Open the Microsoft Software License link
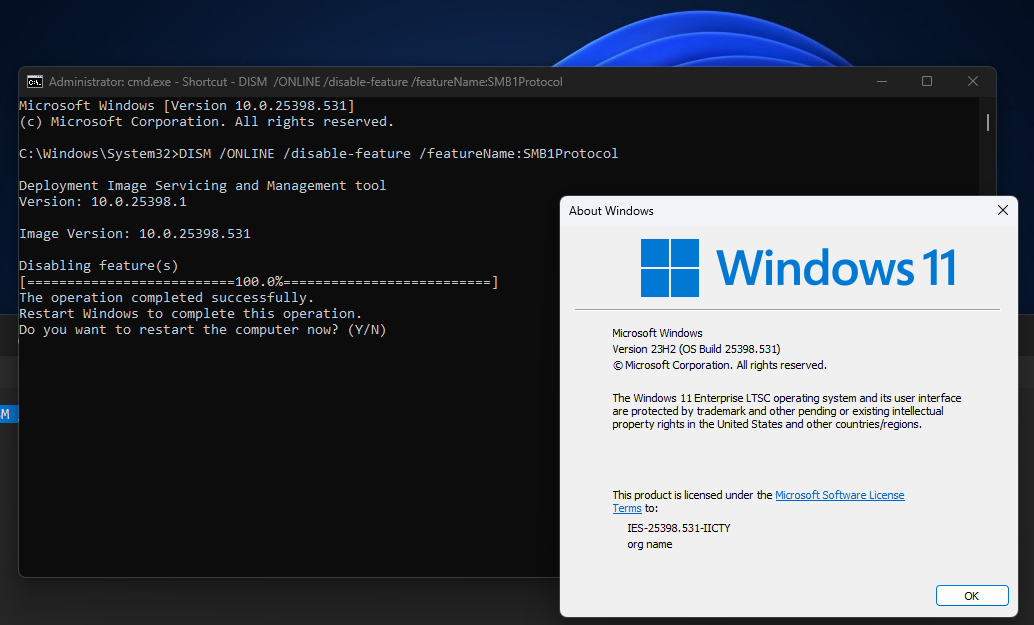 [x=839, y=495]
